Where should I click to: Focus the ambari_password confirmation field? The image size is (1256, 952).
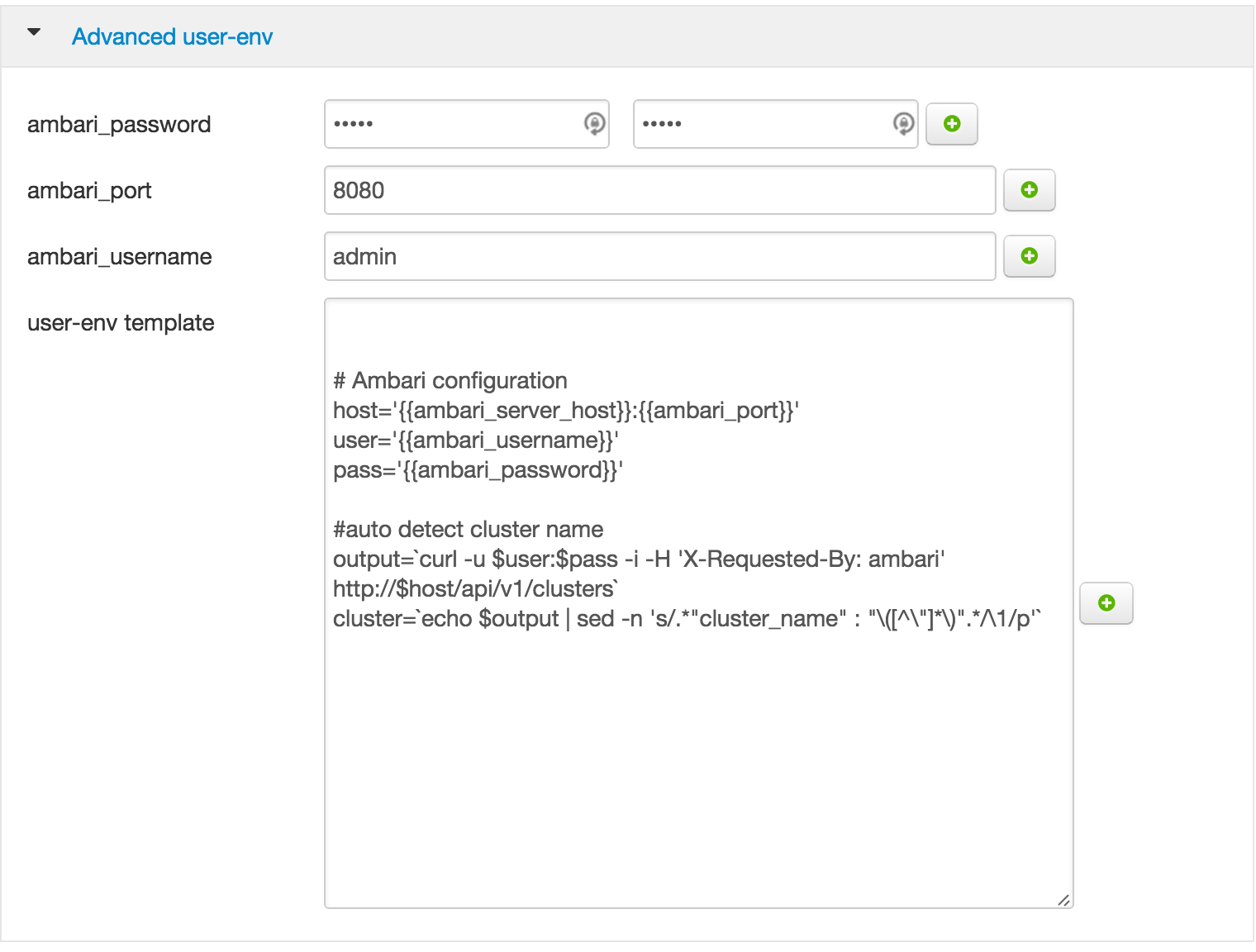click(775, 124)
